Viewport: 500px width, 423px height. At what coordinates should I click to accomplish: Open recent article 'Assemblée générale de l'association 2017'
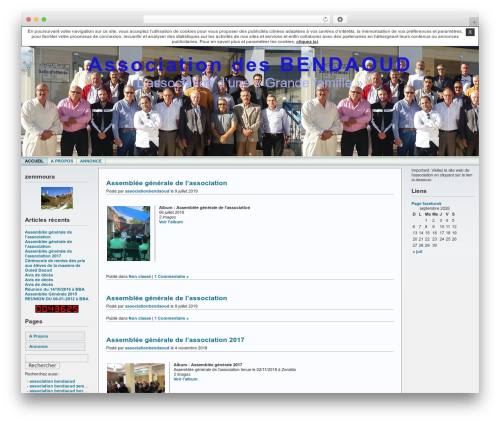pyautogui.click(x=48, y=253)
